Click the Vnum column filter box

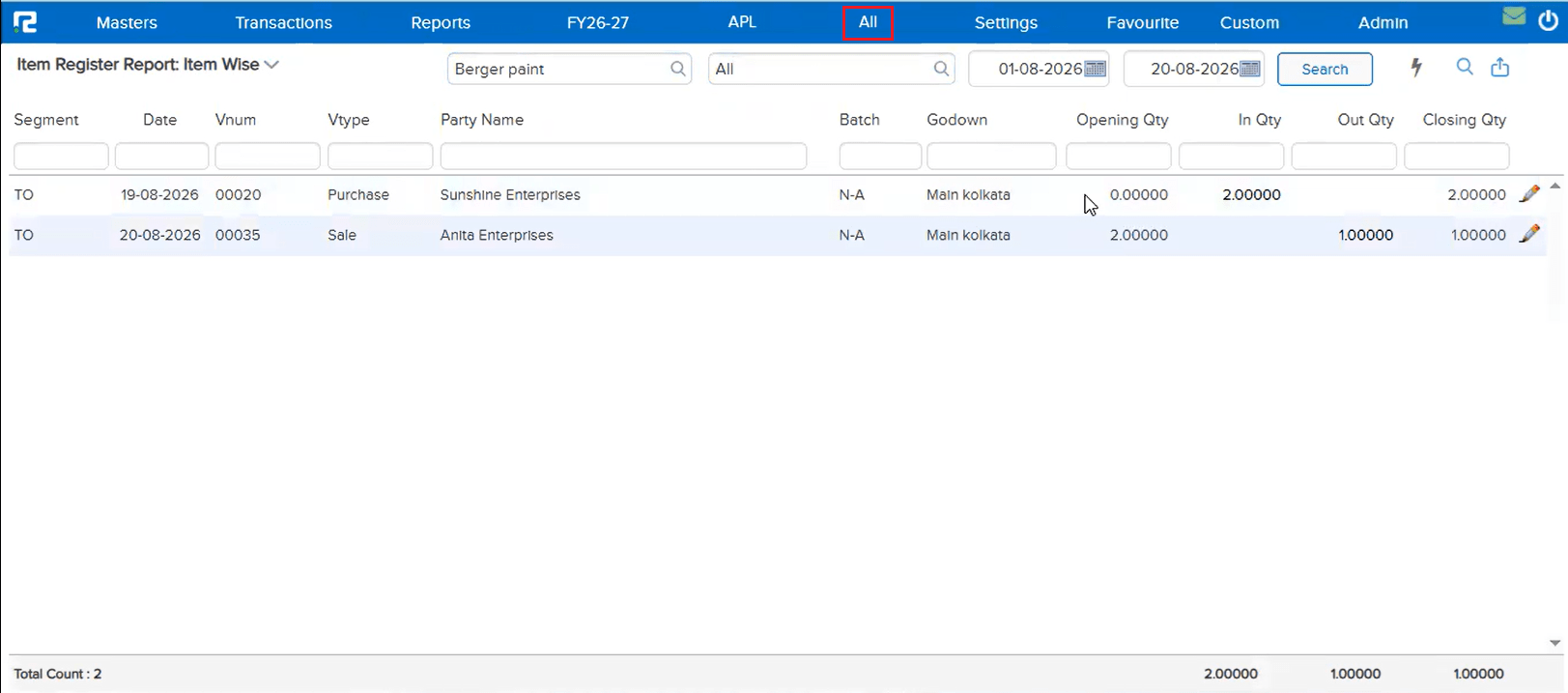pyautogui.click(x=268, y=156)
